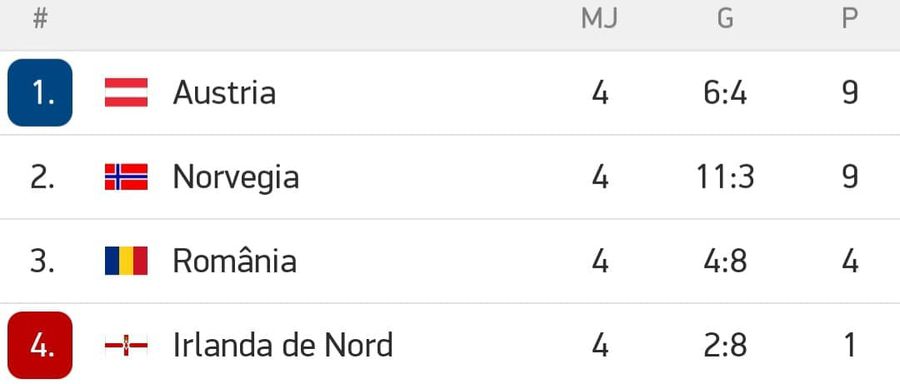Select rank number 2 in Norvegia row
900x384 pixels.
(x=42, y=177)
